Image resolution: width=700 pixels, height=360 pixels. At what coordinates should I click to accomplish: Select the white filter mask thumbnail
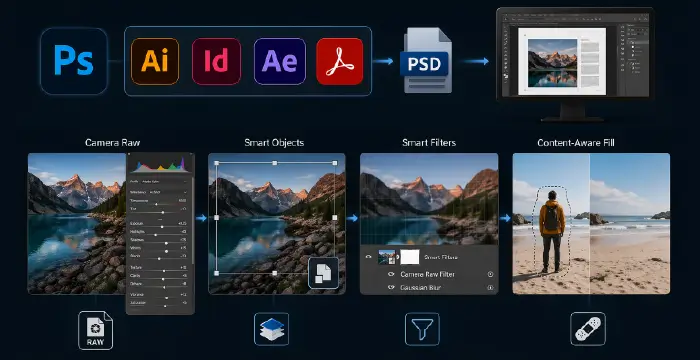[x=410, y=257]
